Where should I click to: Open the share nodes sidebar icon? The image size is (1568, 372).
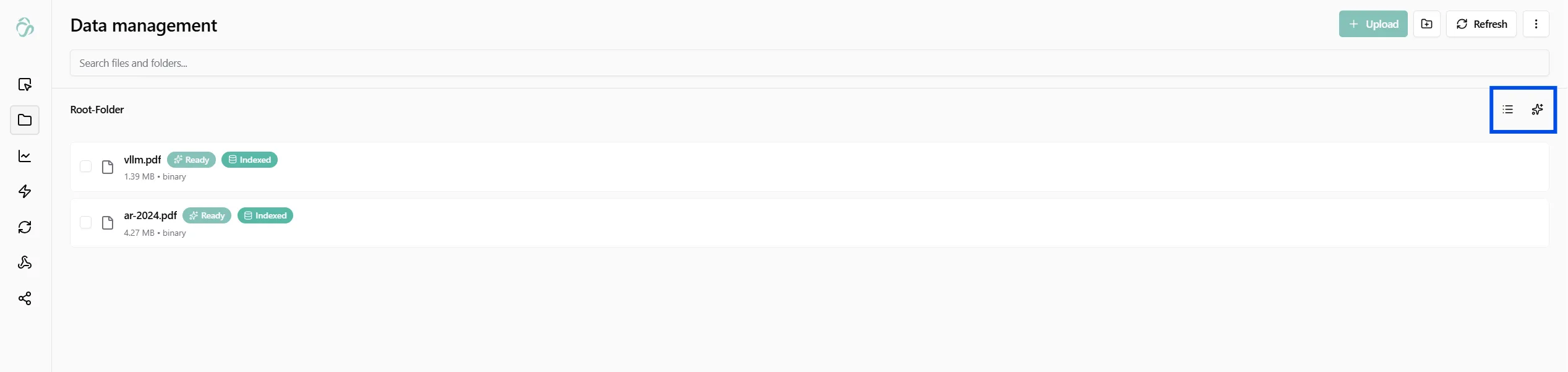25,299
